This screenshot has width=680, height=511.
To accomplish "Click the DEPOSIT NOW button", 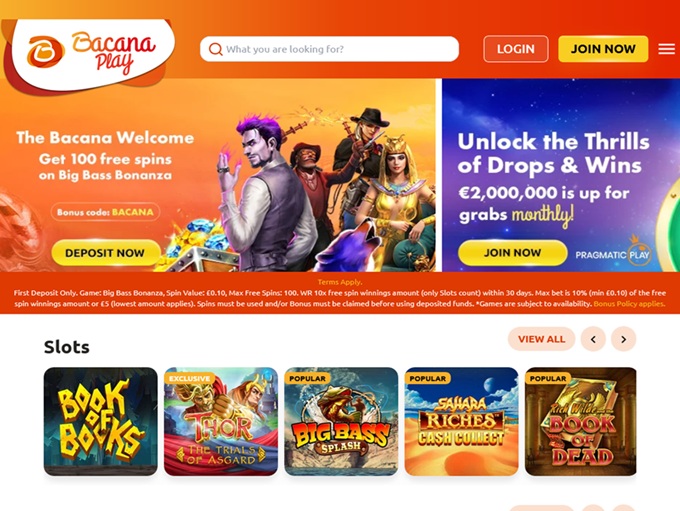I will click(x=105, y=252).
